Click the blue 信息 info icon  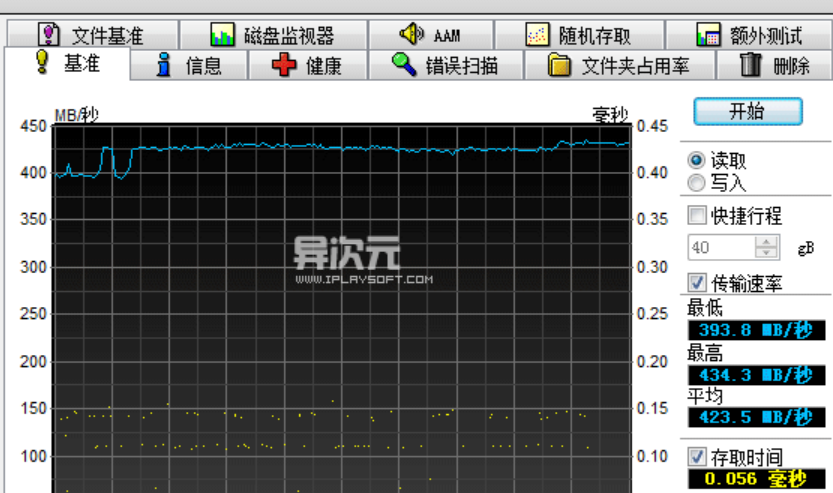click(165, 66)
